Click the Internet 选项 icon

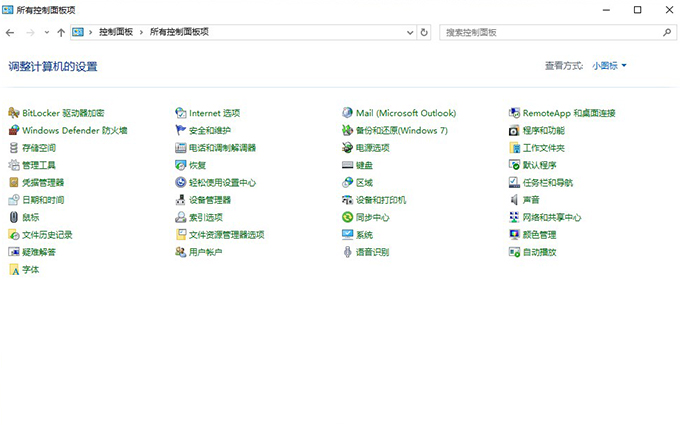coord(180,113)
